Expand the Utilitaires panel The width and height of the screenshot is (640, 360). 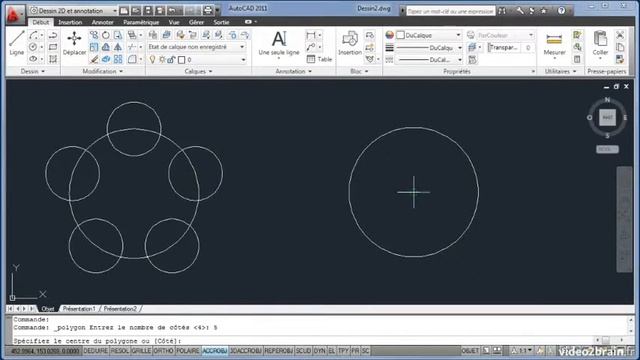(x=560, y=71)
